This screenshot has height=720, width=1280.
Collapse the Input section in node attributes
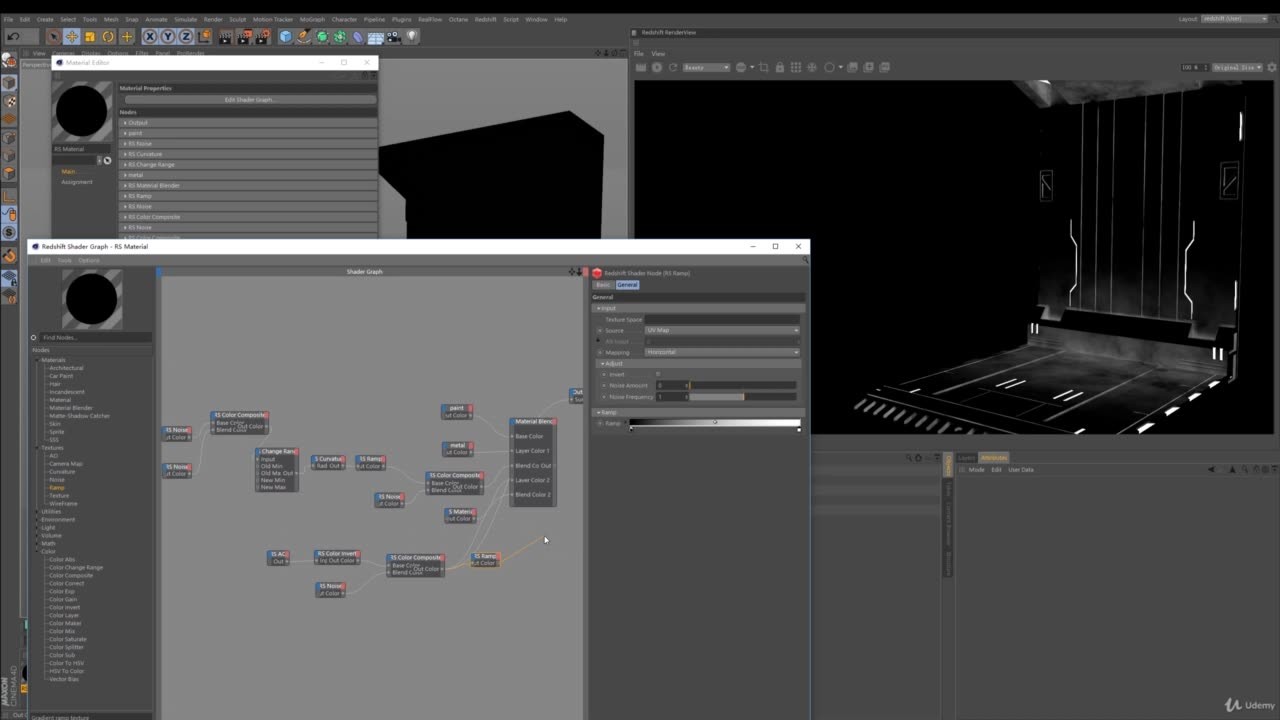599,308
